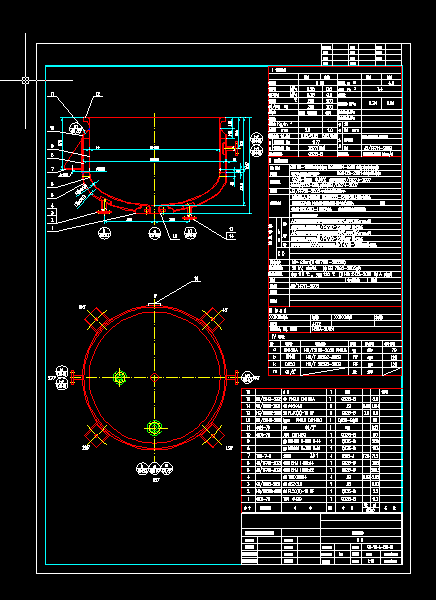Click item number 1 in the parts list

click(x=248, y=499)
